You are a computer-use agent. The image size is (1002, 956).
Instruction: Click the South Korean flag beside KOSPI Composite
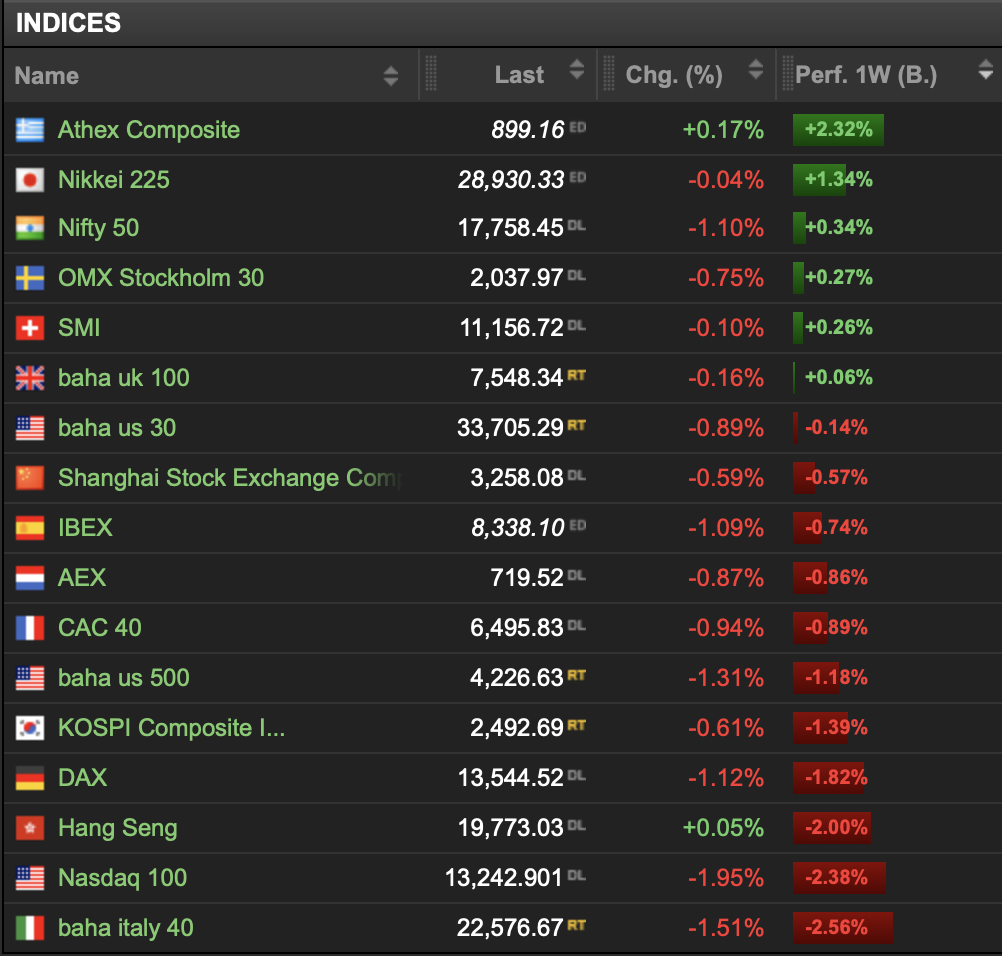pyautogui.click(x=30, y=727)
